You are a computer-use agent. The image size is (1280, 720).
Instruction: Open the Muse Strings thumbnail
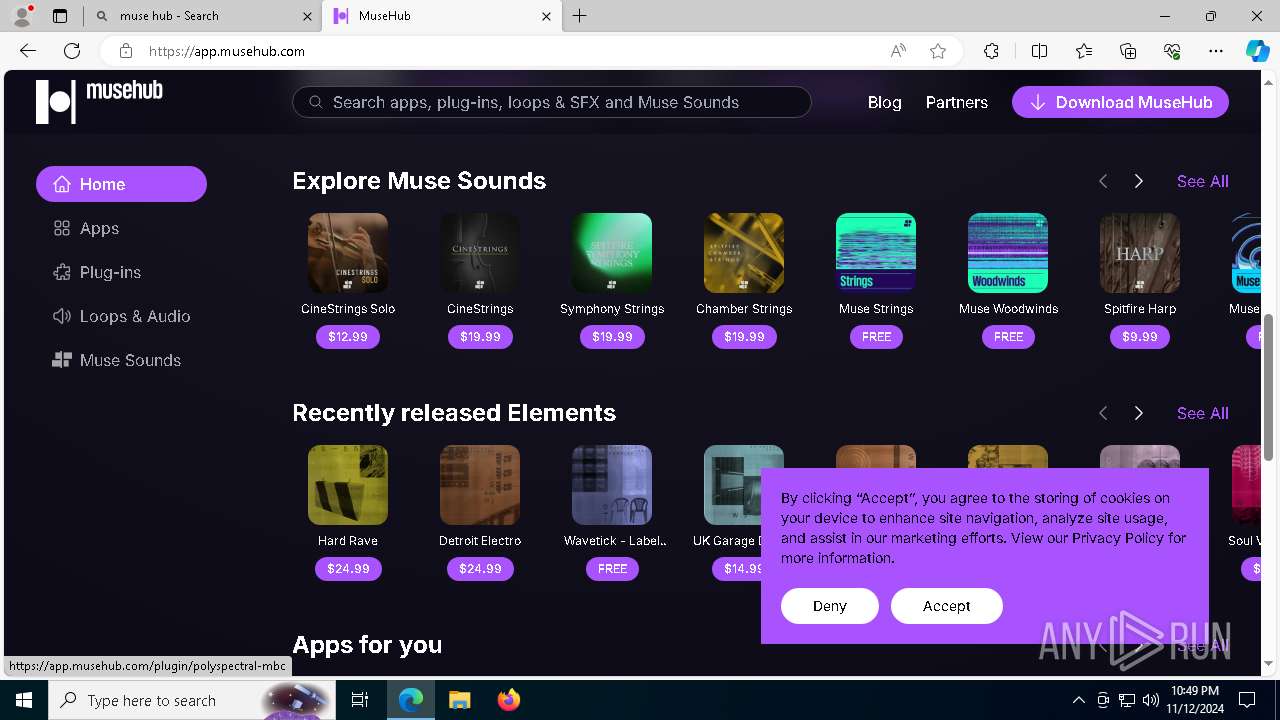[x=876, y=253]
